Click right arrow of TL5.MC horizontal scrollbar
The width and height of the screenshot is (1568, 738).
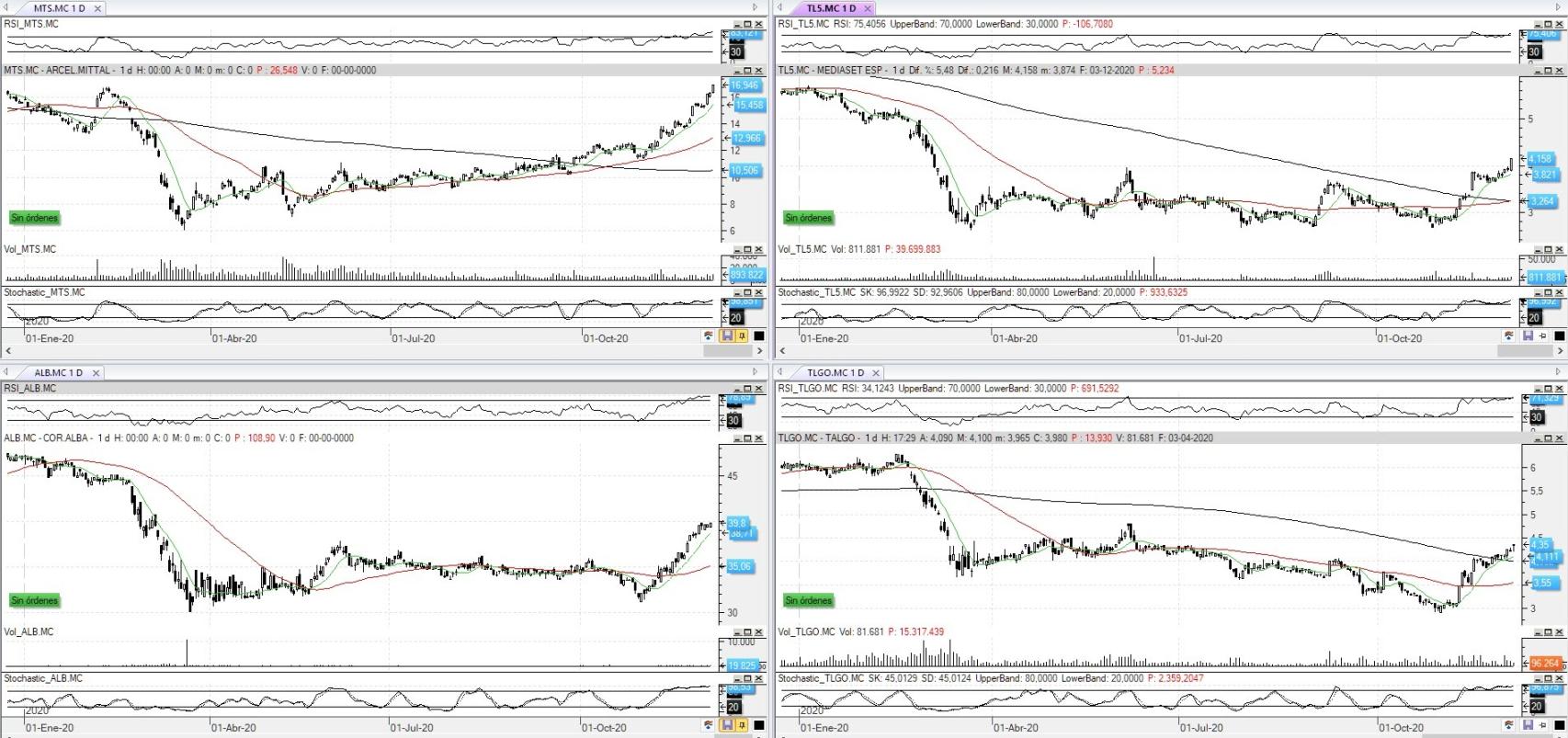(1560, 351)
